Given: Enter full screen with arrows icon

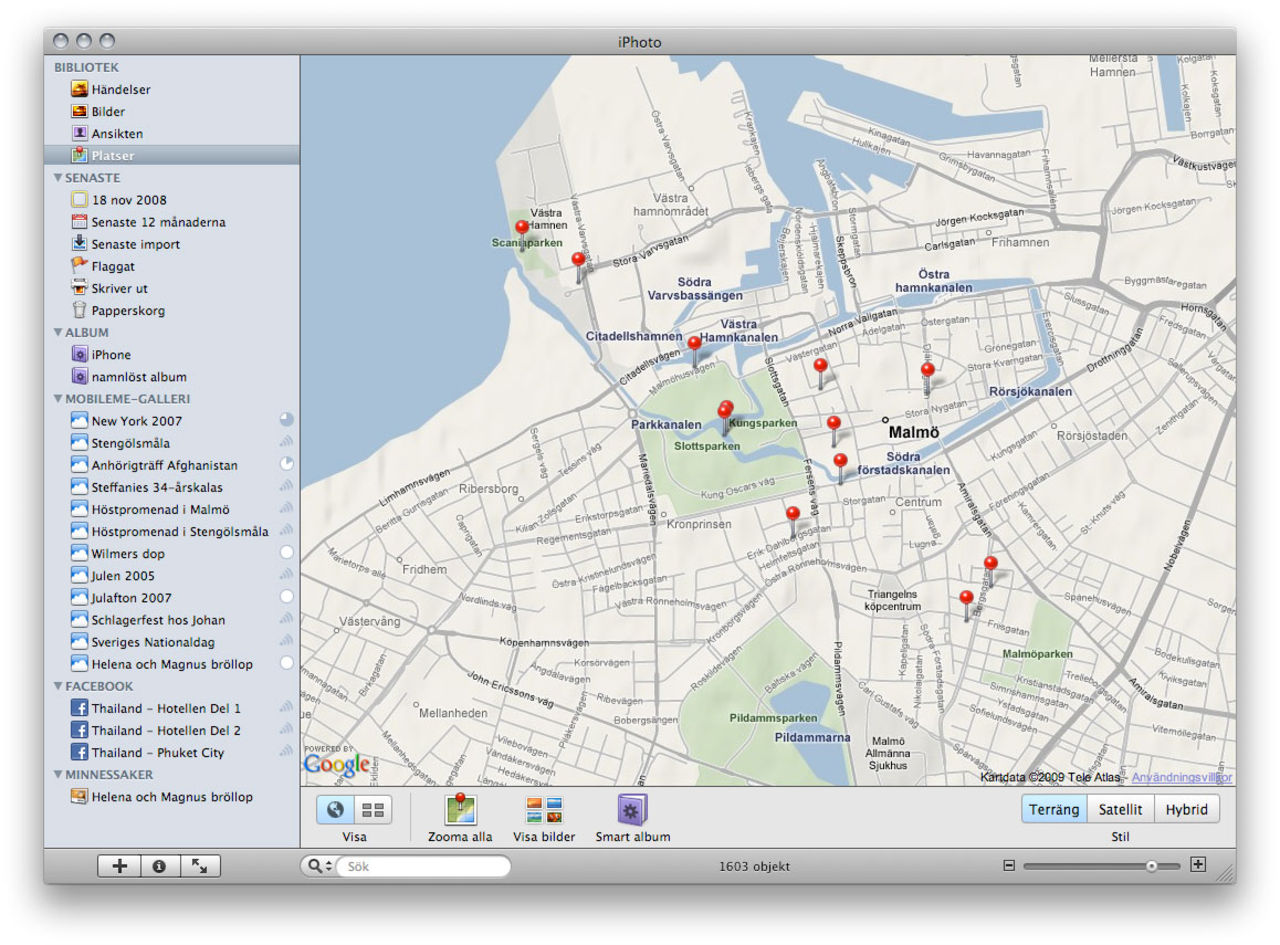Looking at the screenshot, I should click(x=200, y=867).
